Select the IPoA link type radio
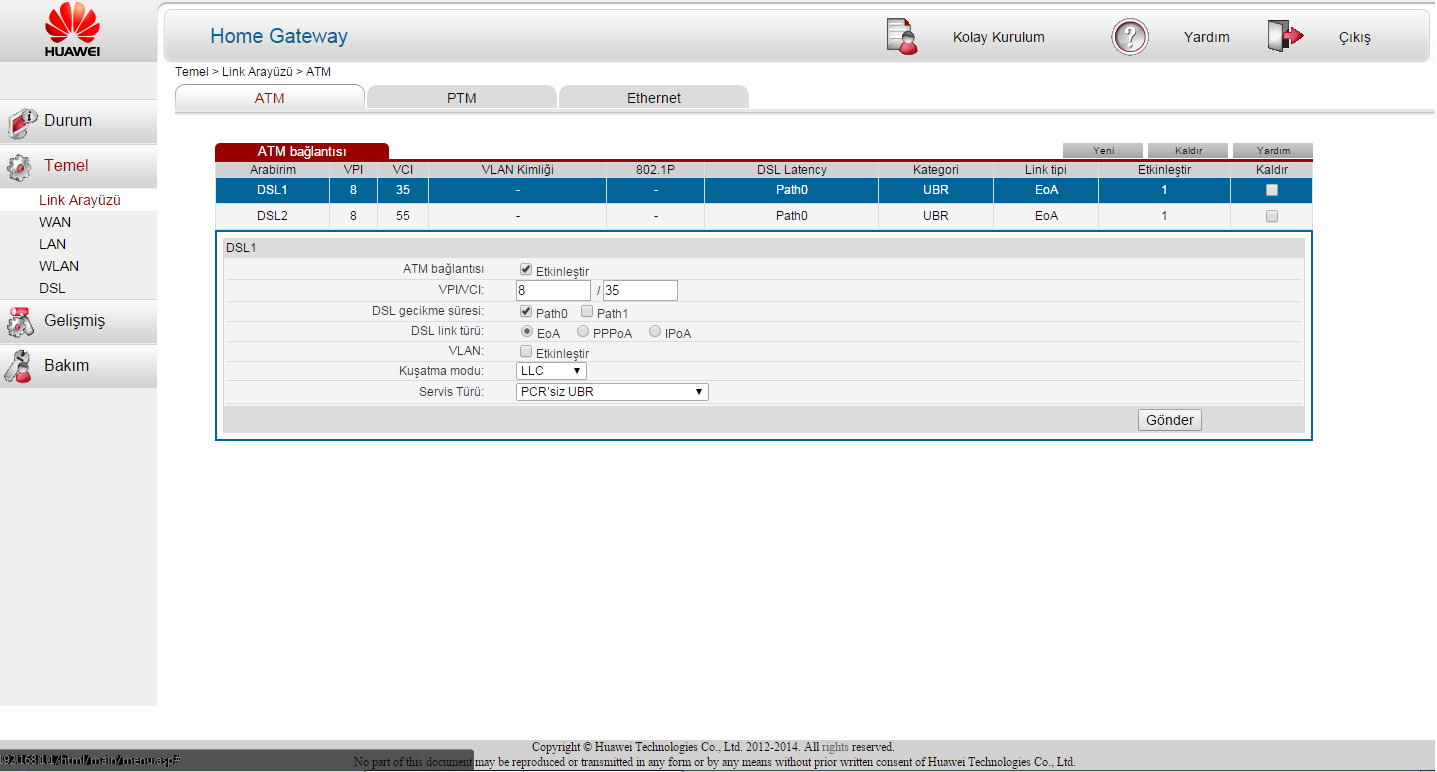This screenshot has height=772, width=1437. click(655, 332)
